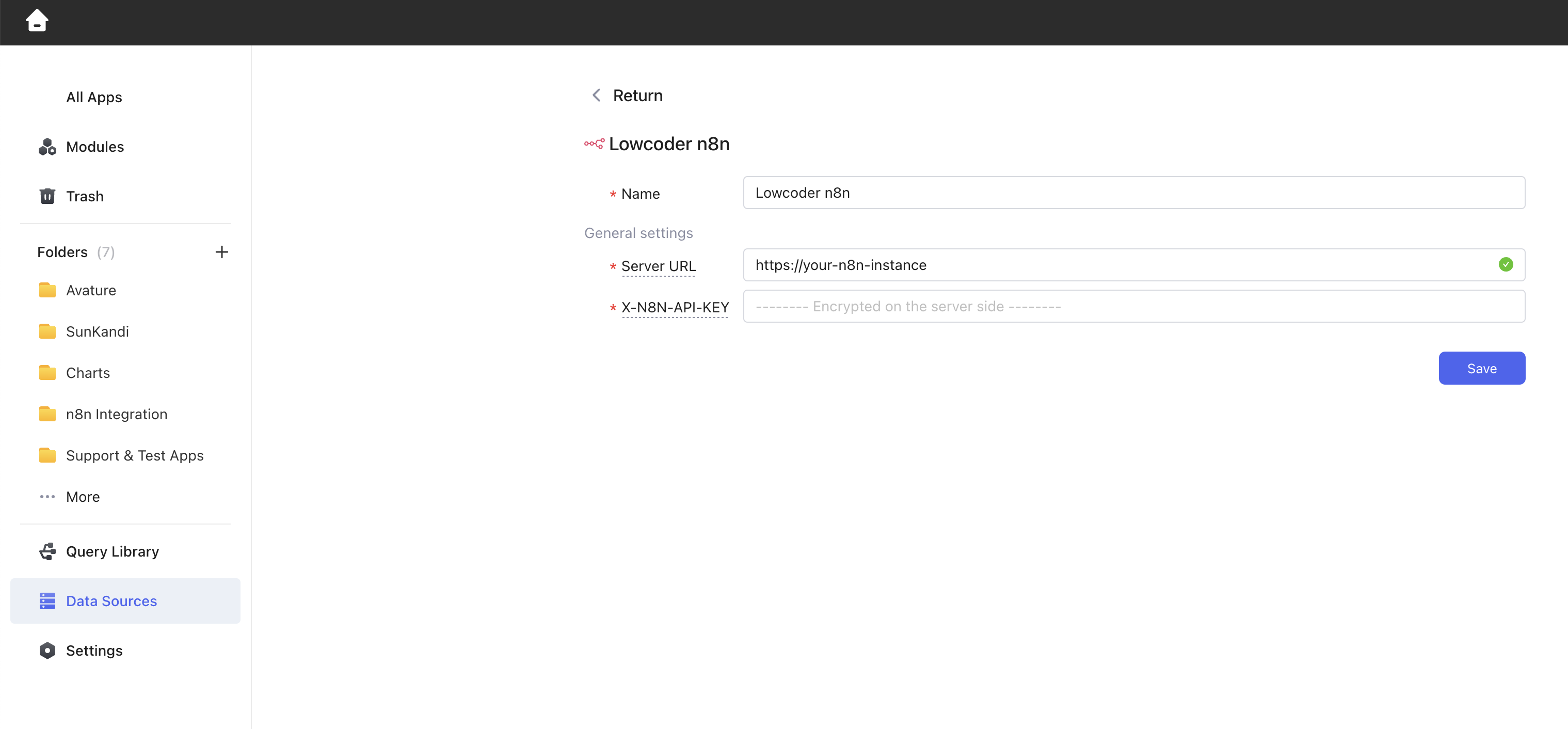Open the Support & Test Apps folder
The height and width of the screenshot is (729, 1568).
click(135, 455)
